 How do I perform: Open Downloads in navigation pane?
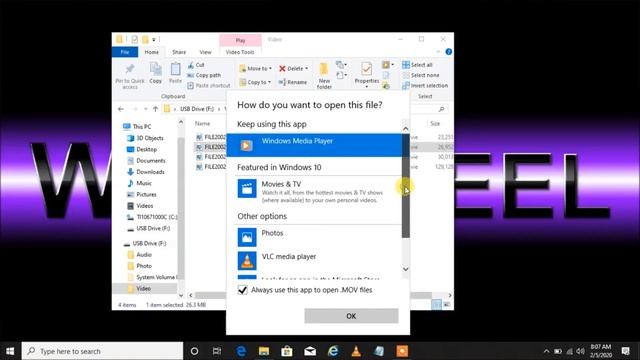tap(146, 172)
